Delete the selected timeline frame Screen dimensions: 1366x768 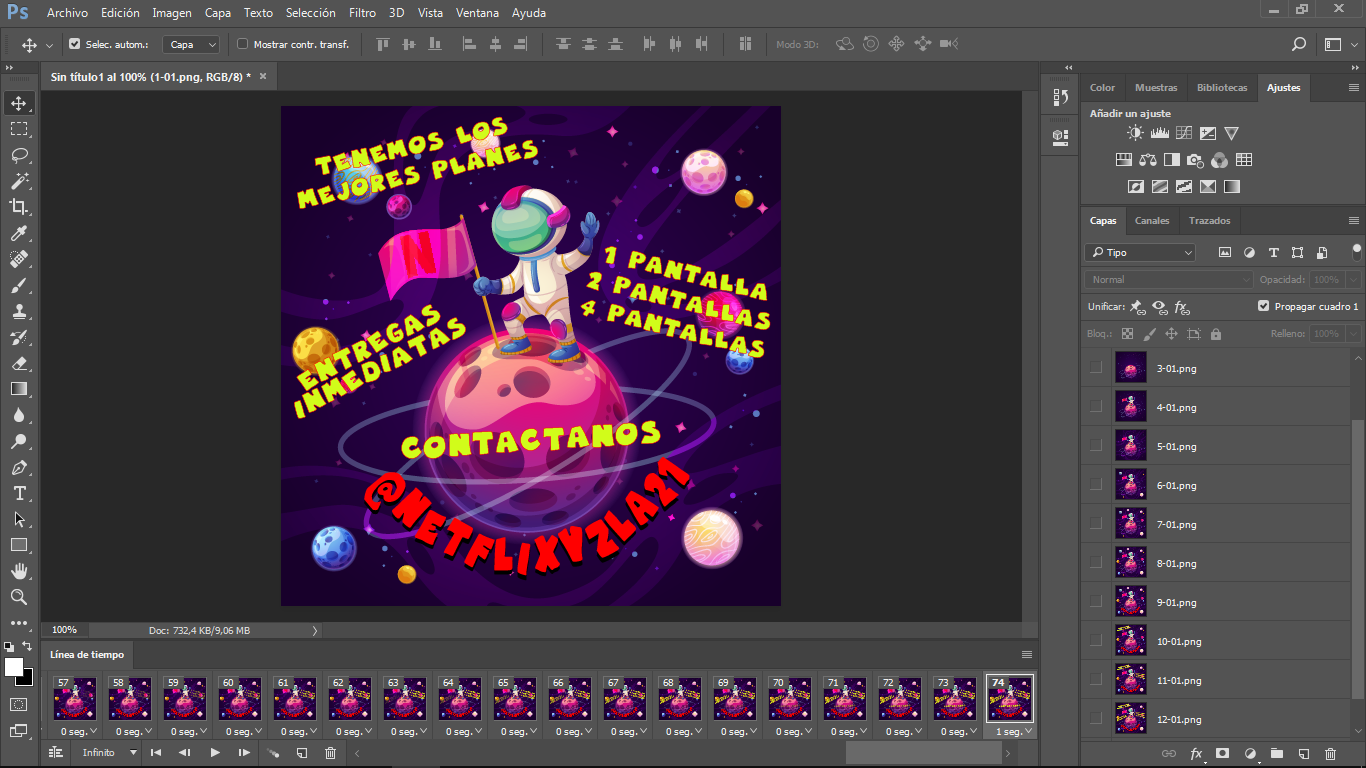tap(330, 753)
